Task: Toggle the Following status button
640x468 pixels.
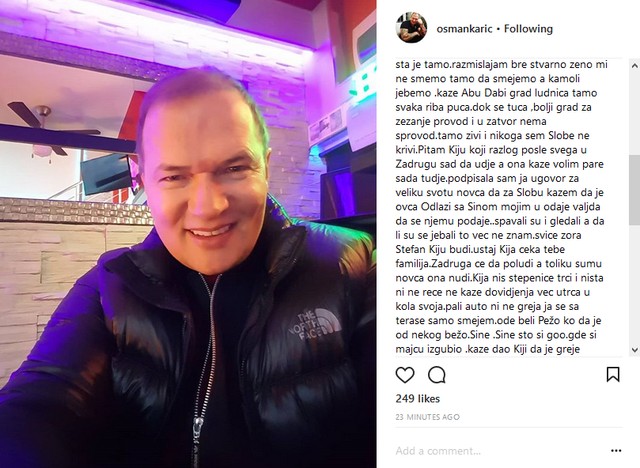Action: (528, 29)
